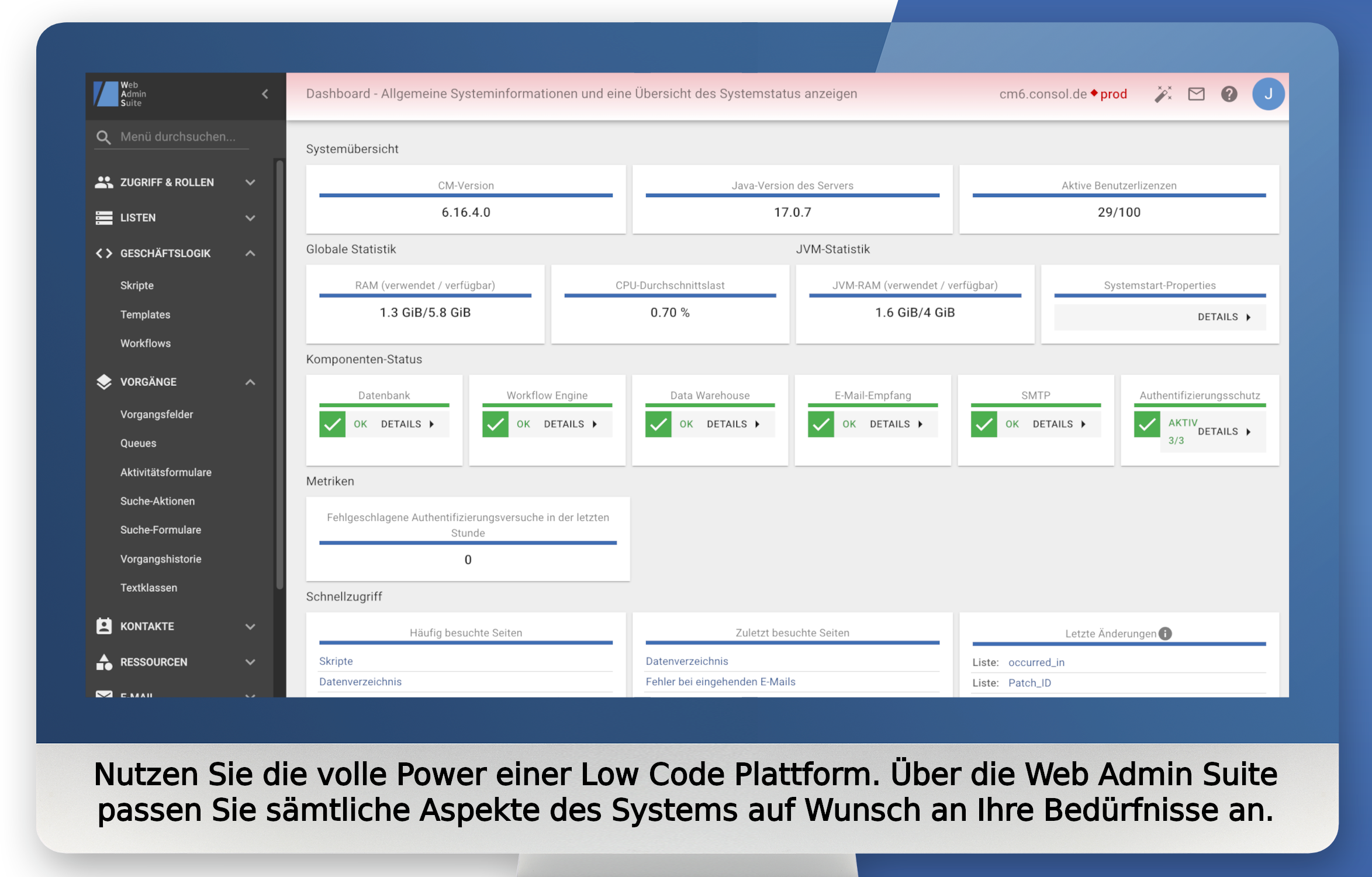Open Workflows in the sidebar

coord(146,343)
